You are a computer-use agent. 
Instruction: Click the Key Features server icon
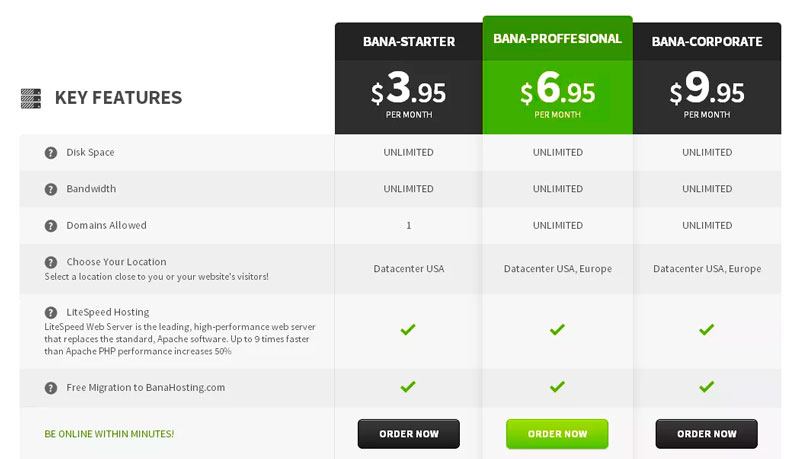coord(31,98)
